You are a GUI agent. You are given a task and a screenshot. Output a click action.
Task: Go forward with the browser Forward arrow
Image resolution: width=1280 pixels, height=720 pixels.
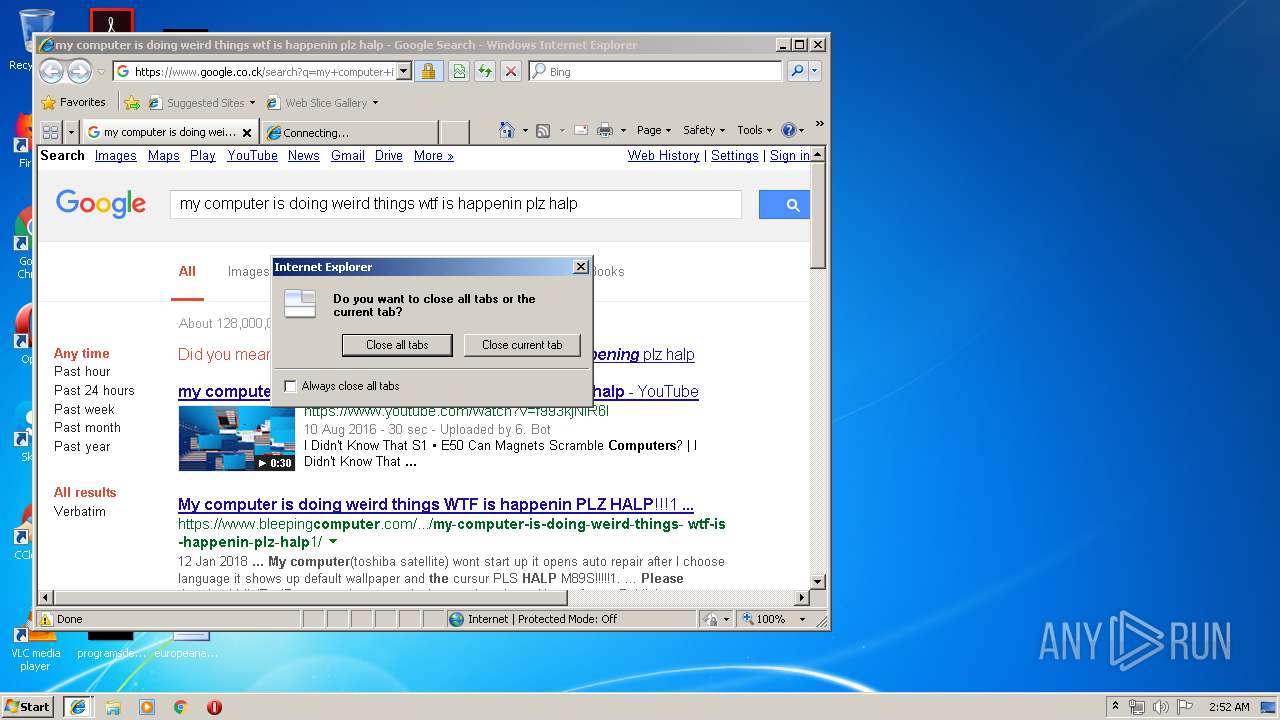point(79,71)
